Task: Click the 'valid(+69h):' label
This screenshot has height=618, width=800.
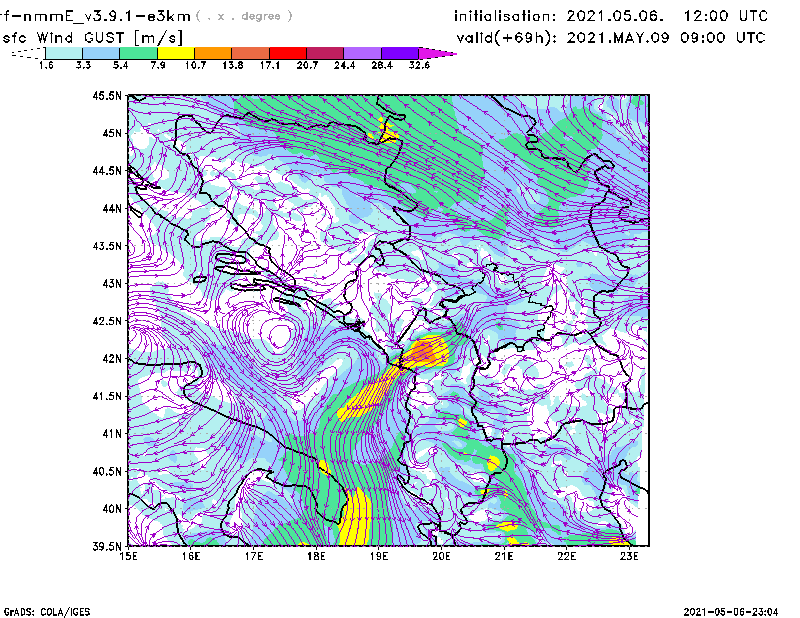Action: coord(507,38)
